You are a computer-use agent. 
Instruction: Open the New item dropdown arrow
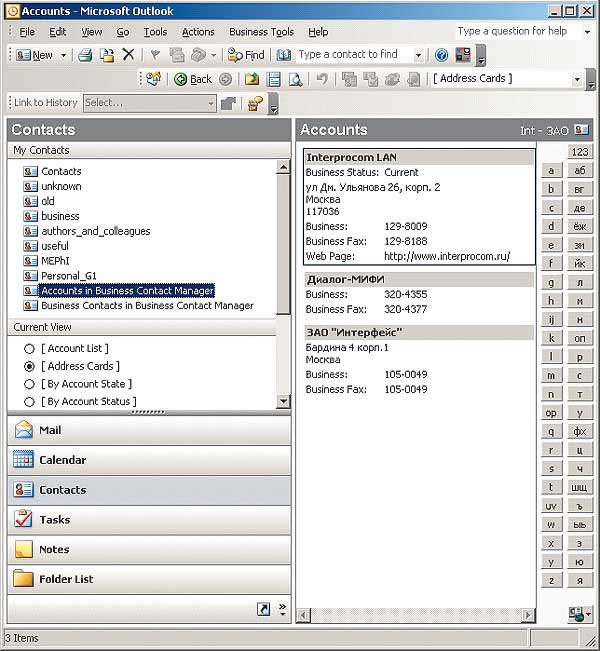63,55
